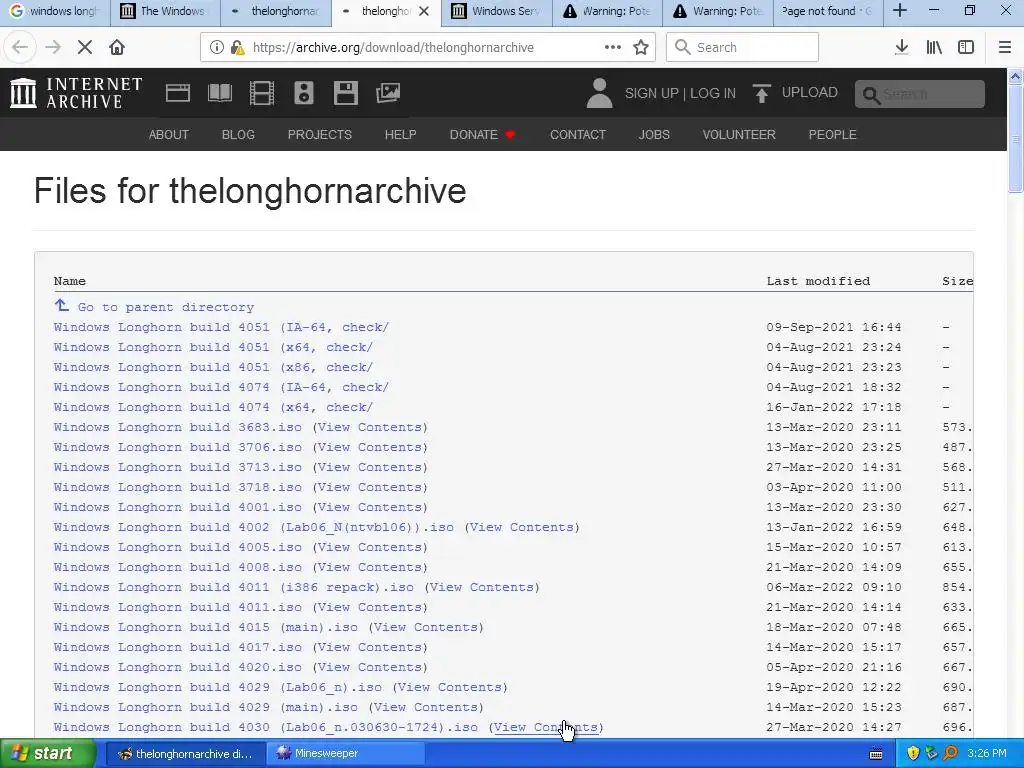Go back to previous page
Viewport: 1024px width, 768px height.
20,47
